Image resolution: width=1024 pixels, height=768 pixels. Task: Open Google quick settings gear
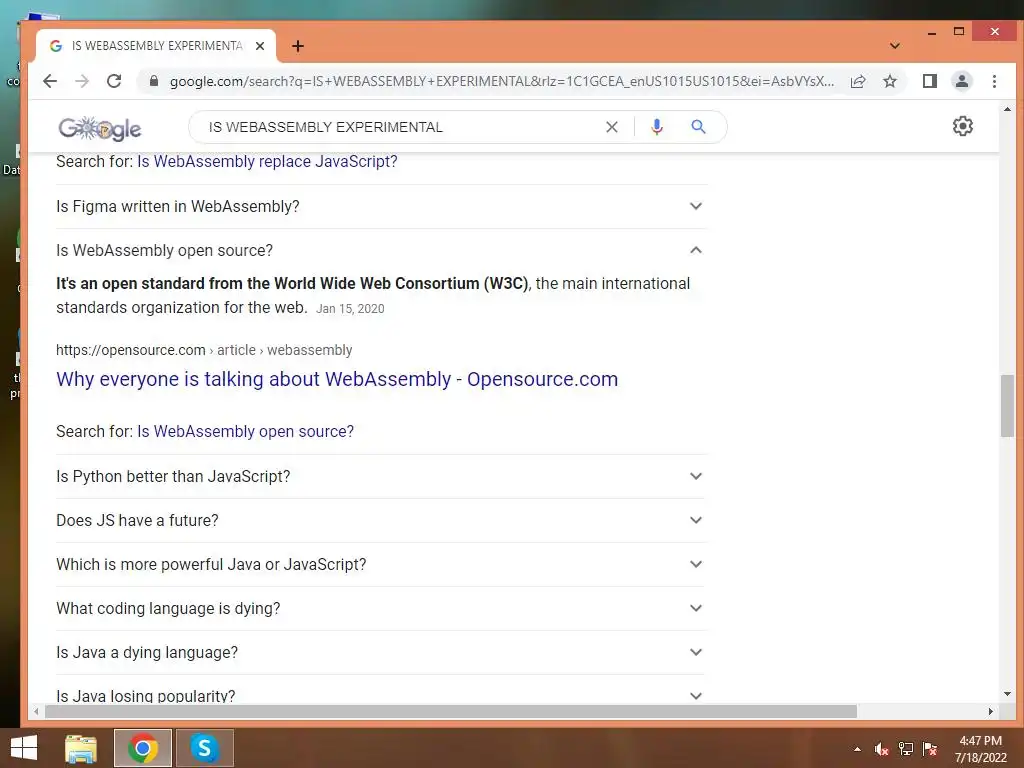click(963, 126)
